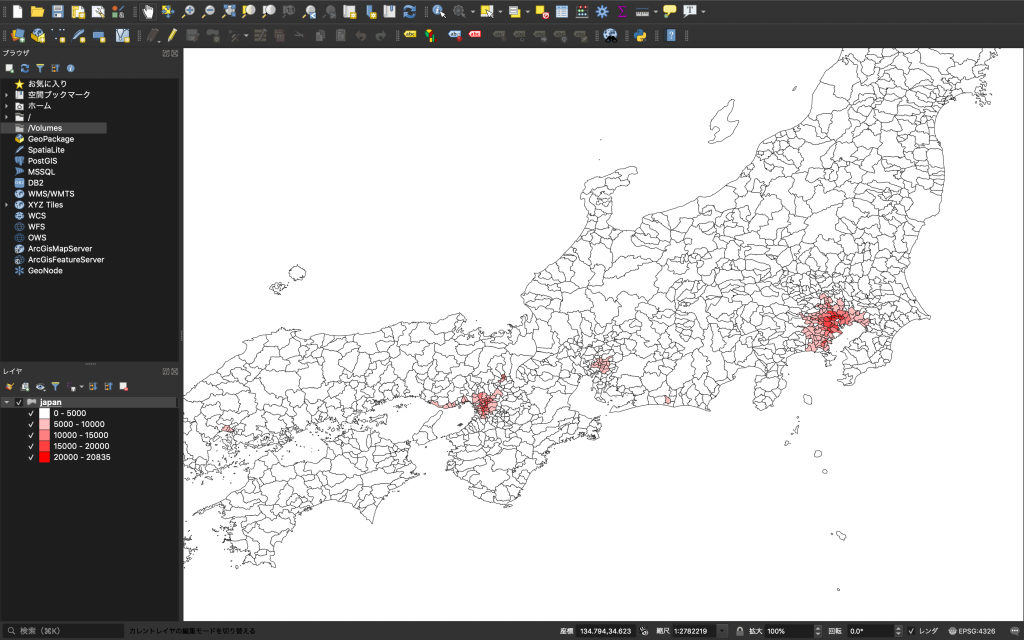Uncheck the 0 - 5000 class
The width and height of the screenshot is (1024, 640).
[x=31, y=413]
